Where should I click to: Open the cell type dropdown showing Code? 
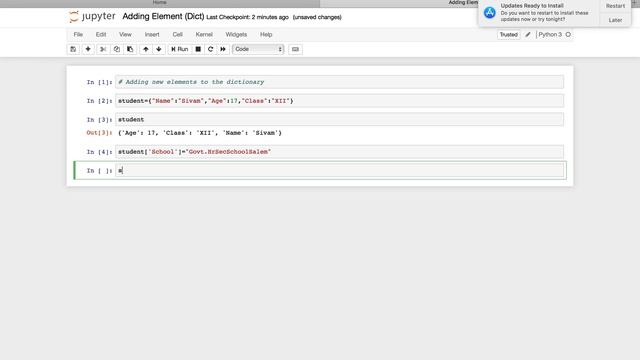(258, 49)
